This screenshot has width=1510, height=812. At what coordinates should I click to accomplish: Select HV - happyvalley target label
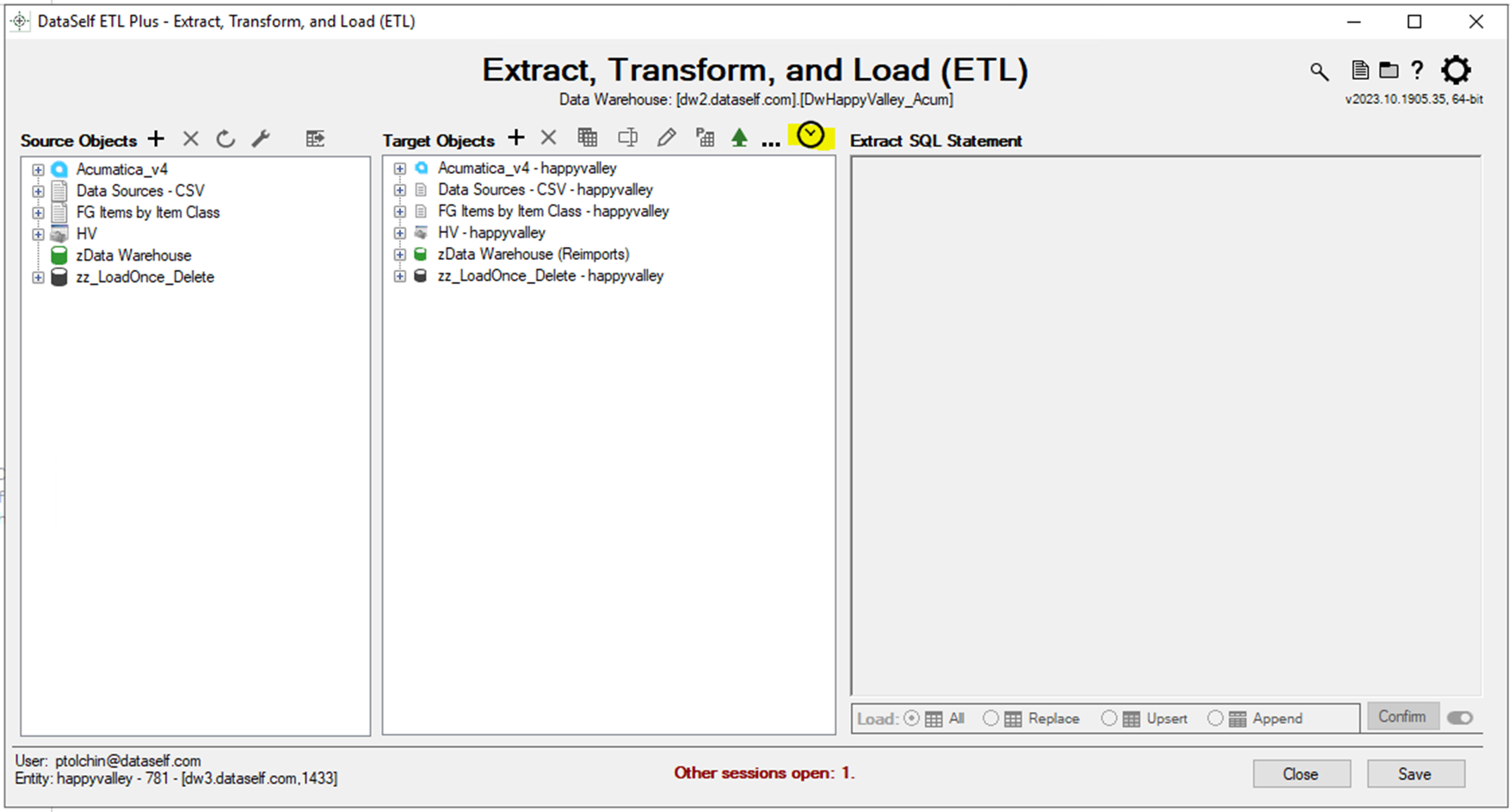coord(491,233)
